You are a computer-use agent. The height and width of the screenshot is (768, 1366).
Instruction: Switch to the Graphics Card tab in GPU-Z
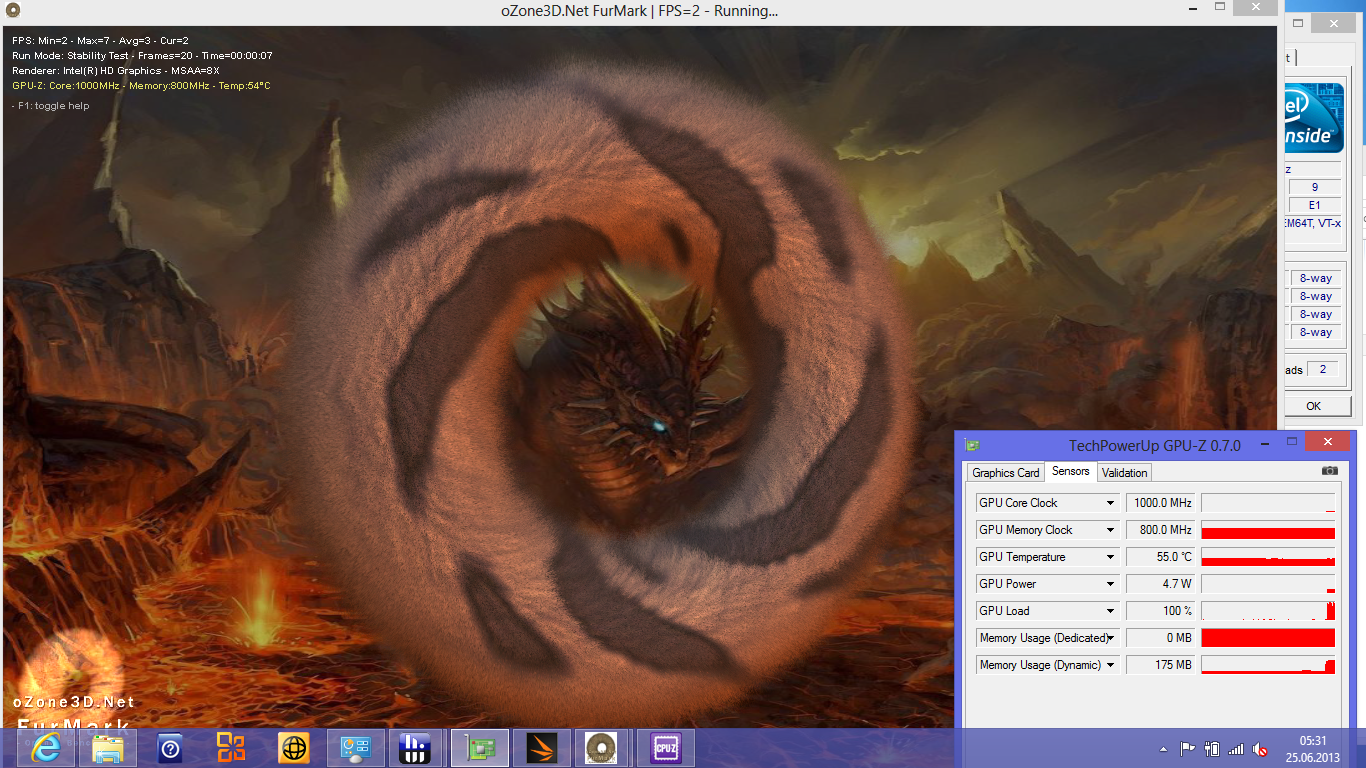[1006, 473]
